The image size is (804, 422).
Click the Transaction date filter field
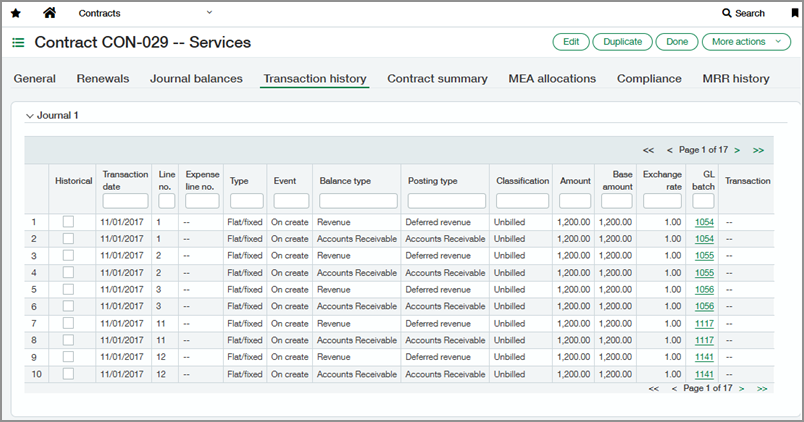click(125, 201)
